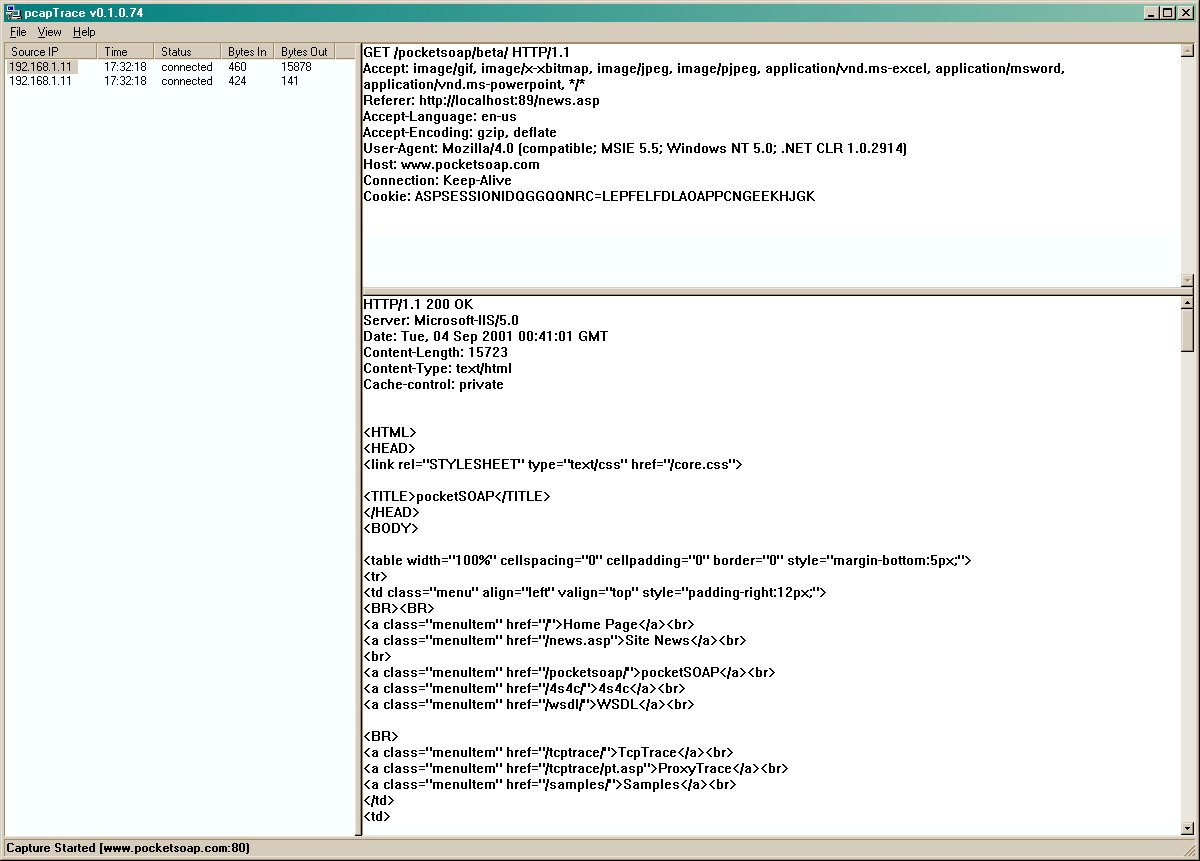Click the 'HTTP/1.1 200 OK' response line
The height and width of the screenshot is (861, 1200).
418,304
